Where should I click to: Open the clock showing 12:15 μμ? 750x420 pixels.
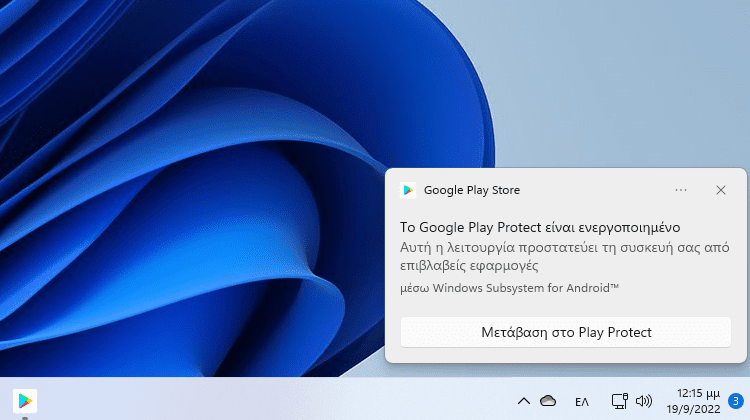tap(698, 394)
